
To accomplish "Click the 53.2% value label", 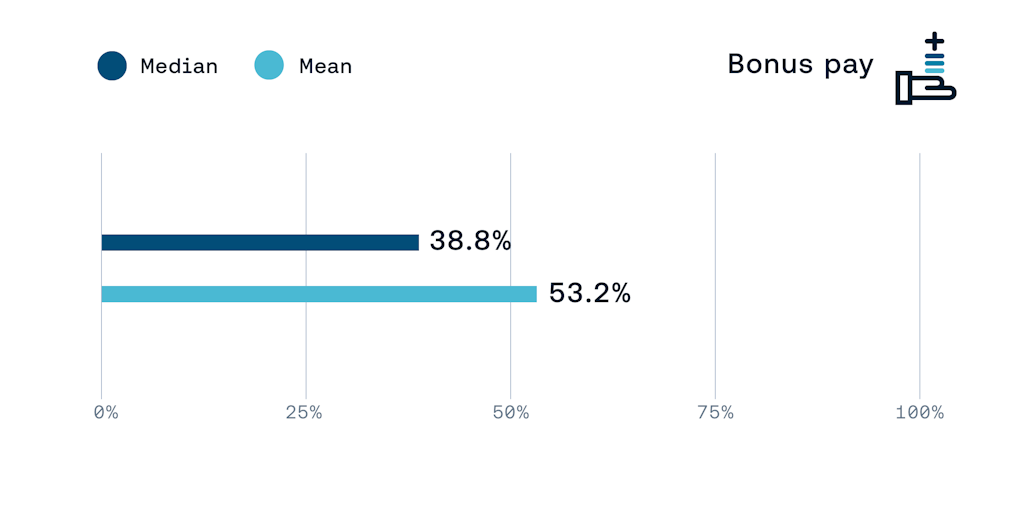I will pos(589,293).
